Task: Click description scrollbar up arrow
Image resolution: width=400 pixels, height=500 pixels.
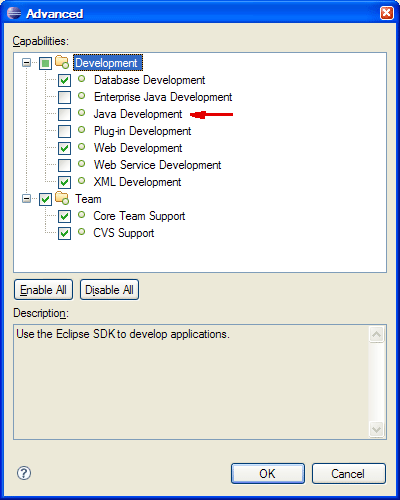Action: [x=377, y=334]
